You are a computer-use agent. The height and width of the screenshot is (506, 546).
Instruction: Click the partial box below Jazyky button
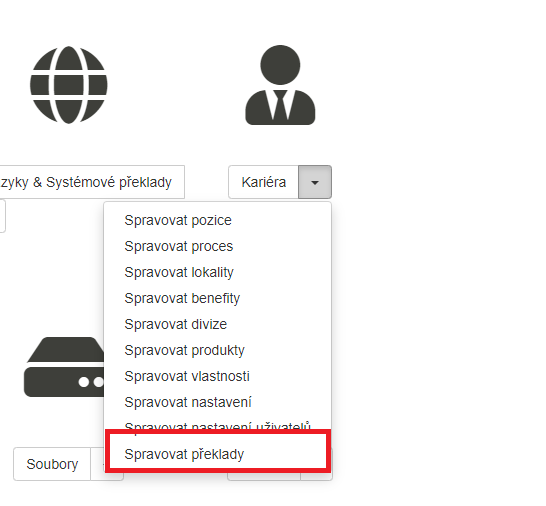coord(2,216)
